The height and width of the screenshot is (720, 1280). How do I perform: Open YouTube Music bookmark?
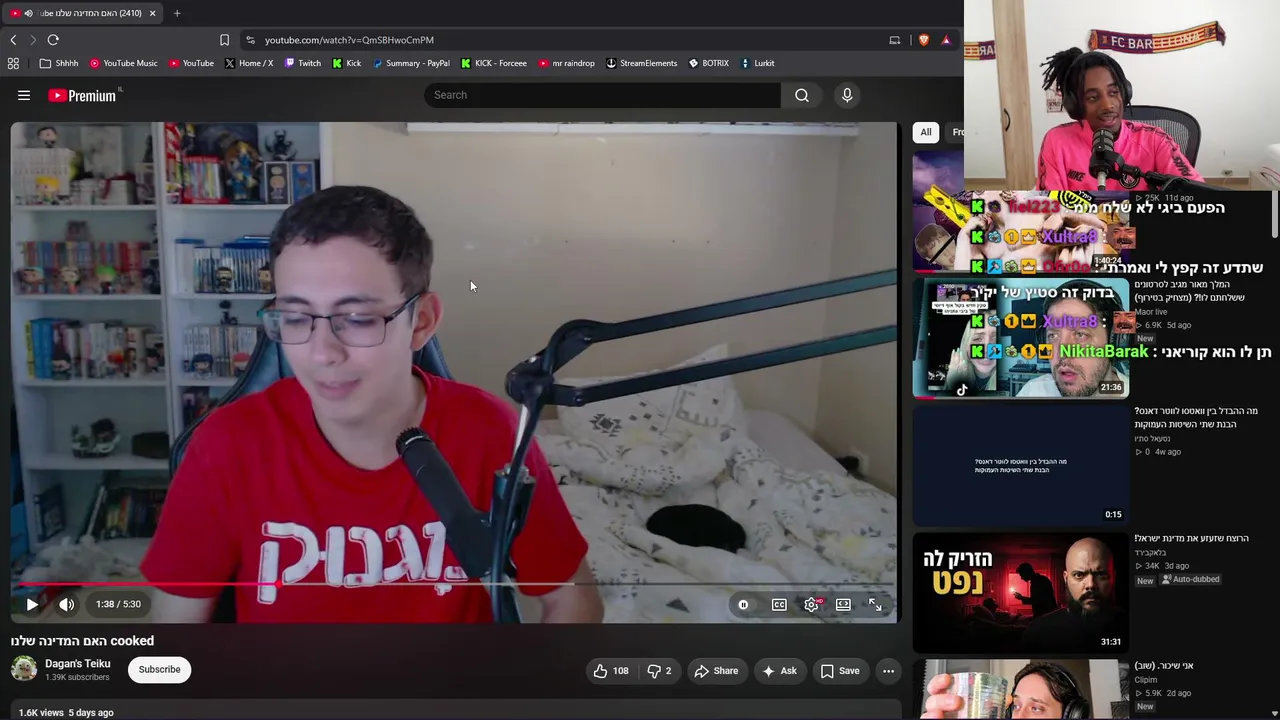[x=124, y=63]
